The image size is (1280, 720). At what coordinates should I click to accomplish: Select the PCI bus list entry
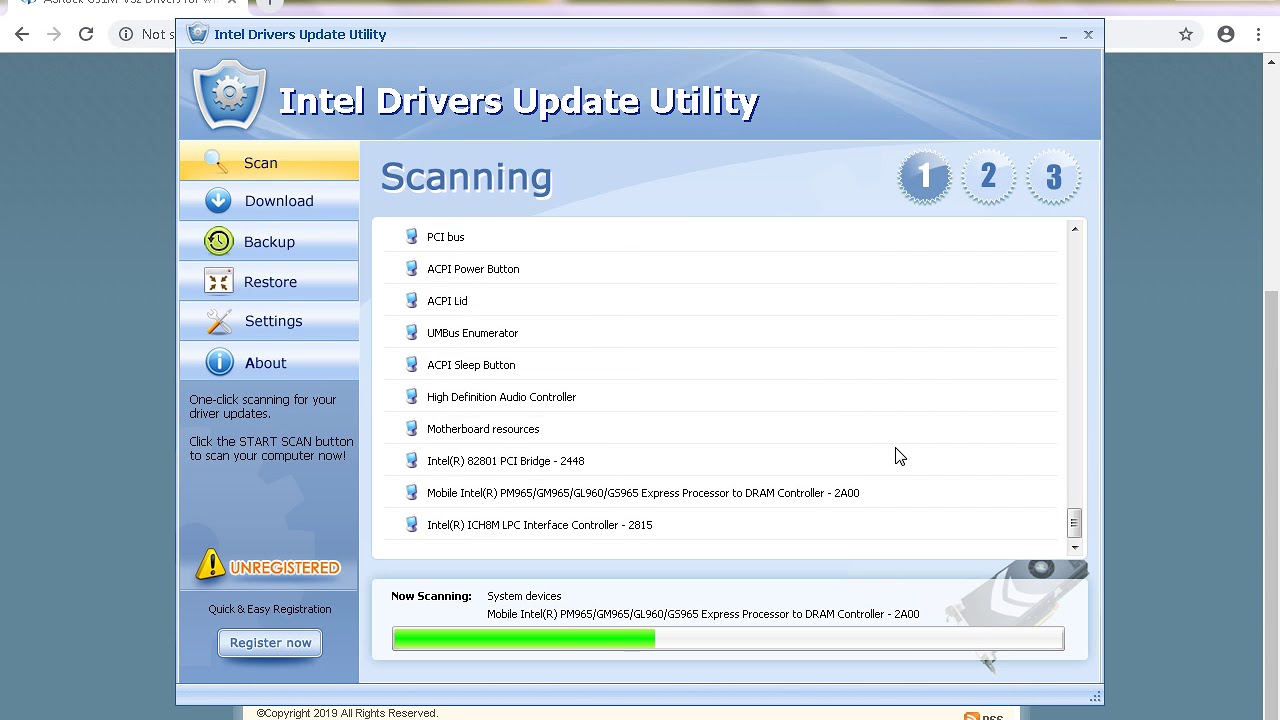pos(721,237)
